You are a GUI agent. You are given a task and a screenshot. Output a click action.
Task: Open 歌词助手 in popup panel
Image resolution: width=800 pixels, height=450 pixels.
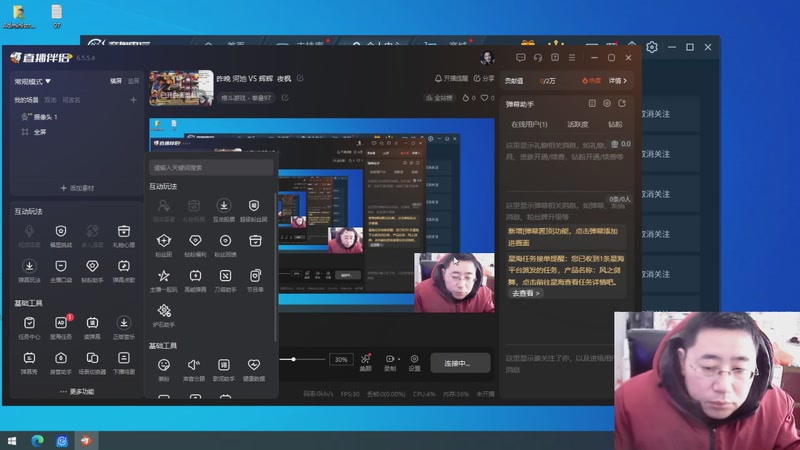(223, 369)
